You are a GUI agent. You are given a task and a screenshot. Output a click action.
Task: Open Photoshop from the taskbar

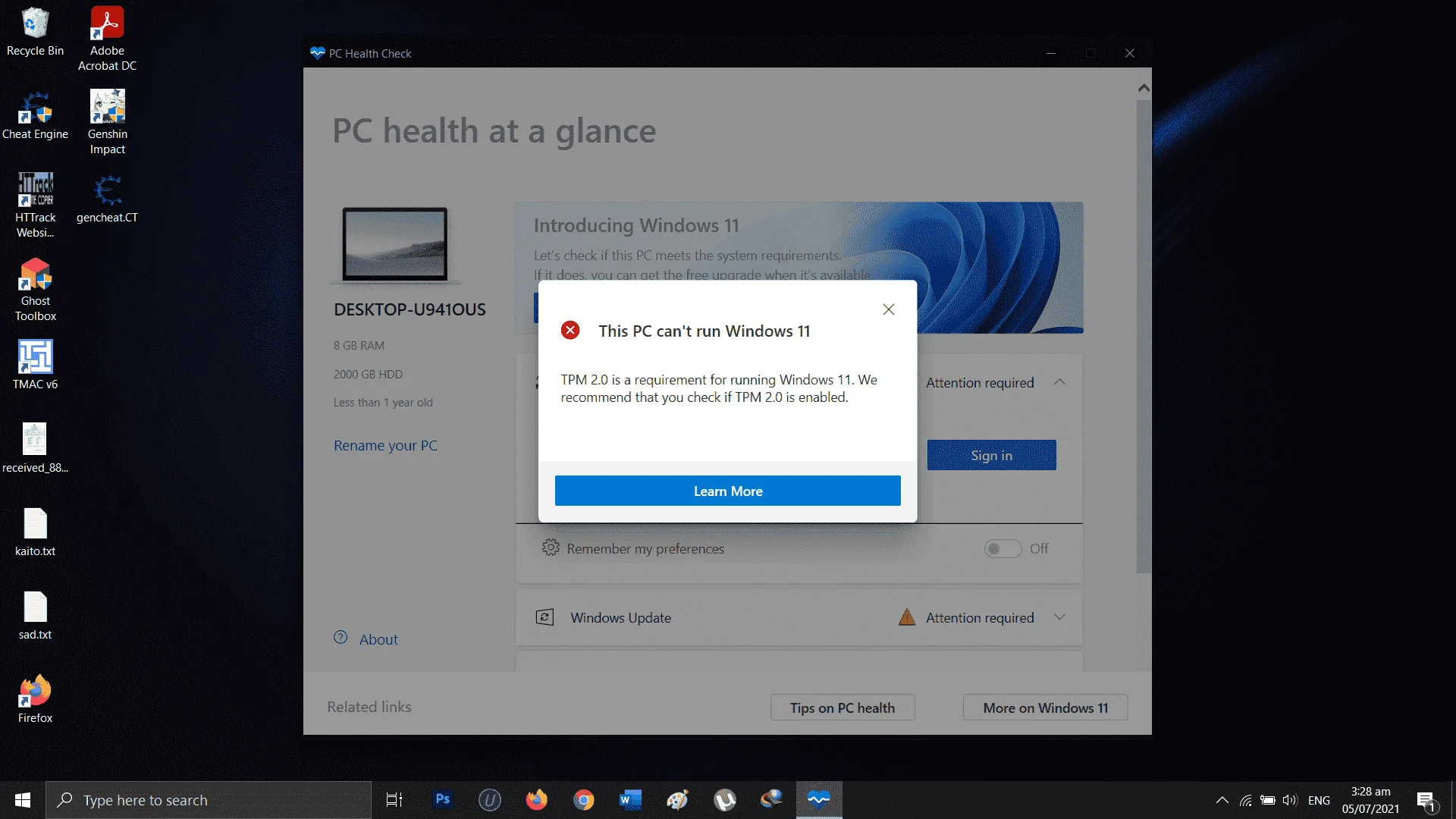[x=443, y=800]
